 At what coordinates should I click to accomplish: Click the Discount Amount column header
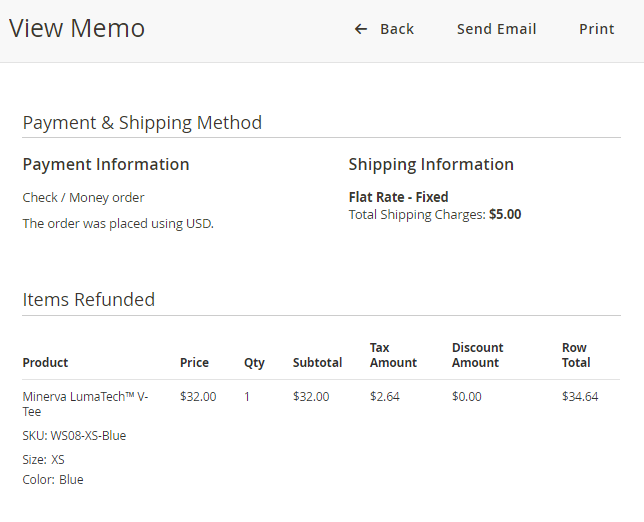477,355
